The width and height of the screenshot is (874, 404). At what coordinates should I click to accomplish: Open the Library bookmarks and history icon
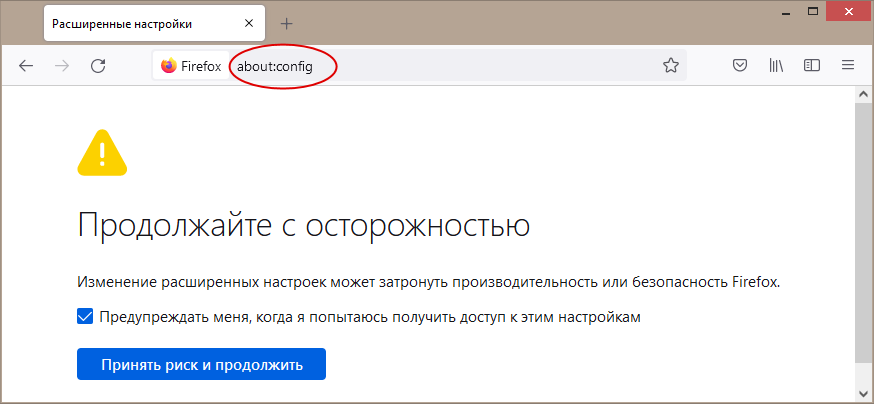tap(776, 66)
